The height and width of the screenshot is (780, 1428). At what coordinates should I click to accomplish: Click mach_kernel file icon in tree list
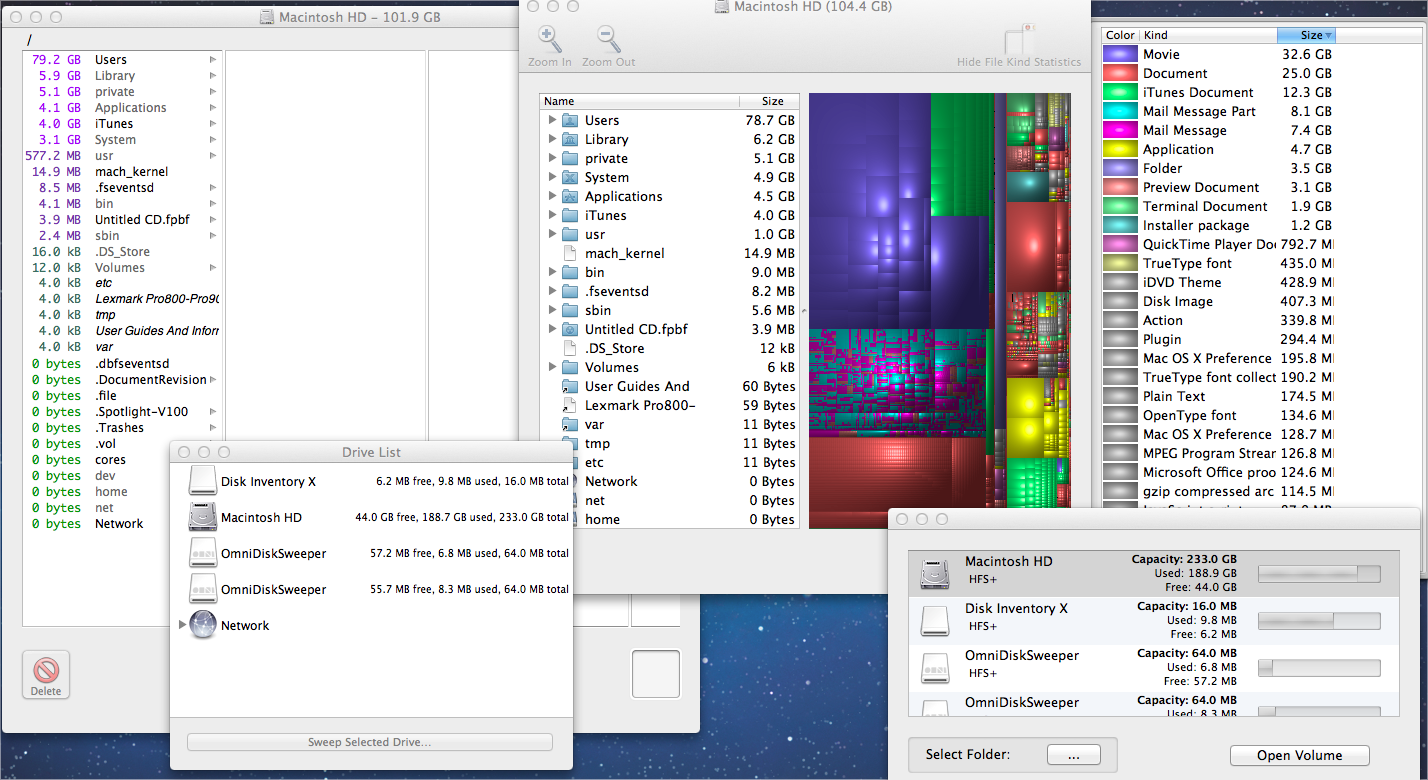pyautogui.click(x=570, y=253)
